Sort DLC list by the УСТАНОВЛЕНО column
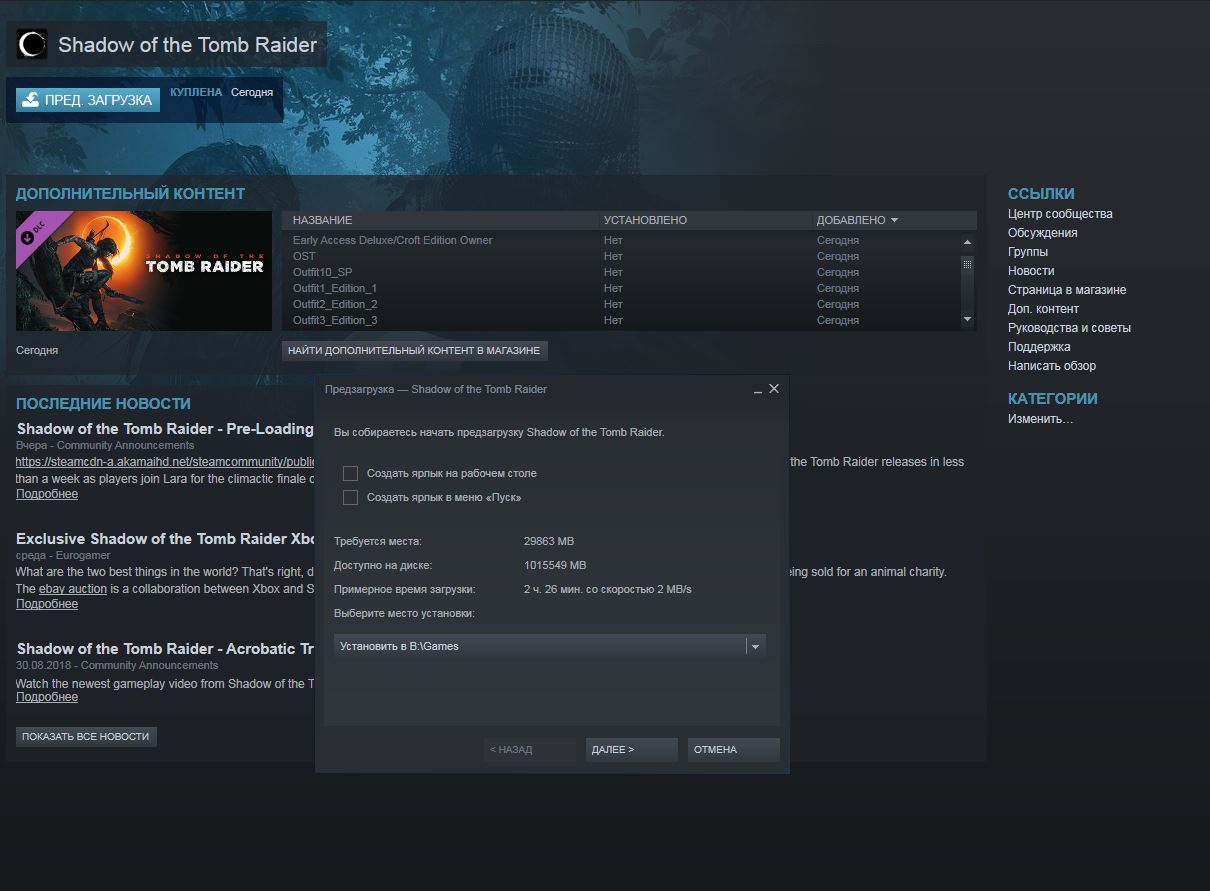 click(x=705, y=220)
